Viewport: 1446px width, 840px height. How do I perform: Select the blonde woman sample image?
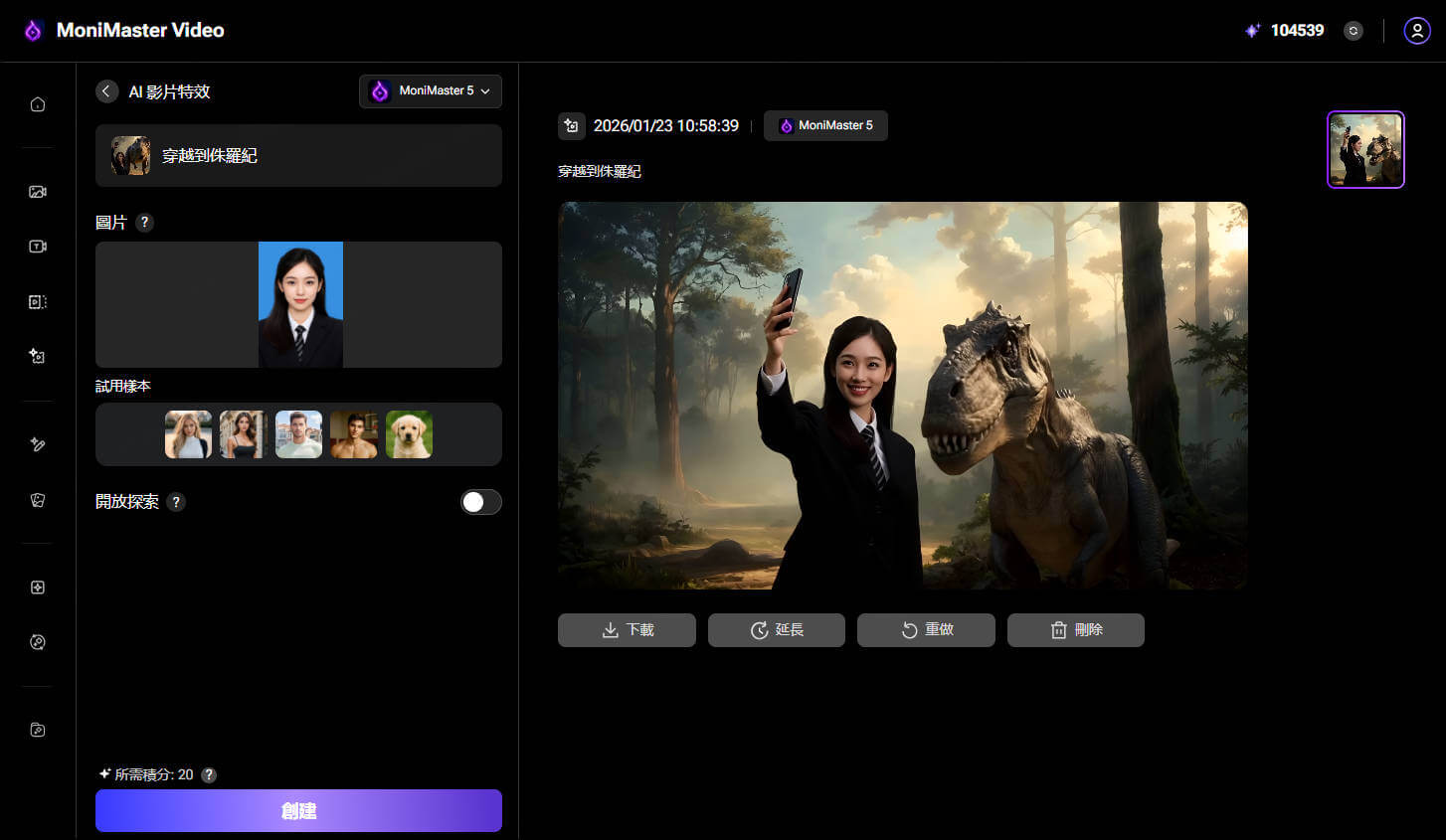coord(188,434)
